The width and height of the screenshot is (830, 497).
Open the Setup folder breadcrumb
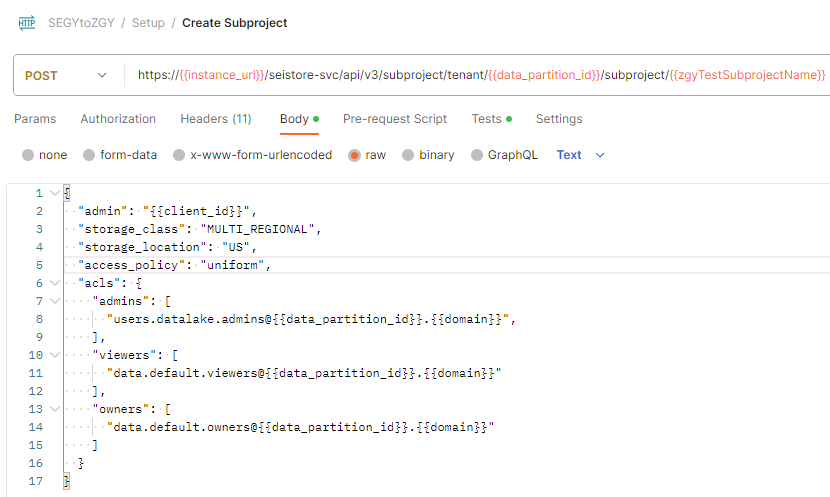[148, 23]
